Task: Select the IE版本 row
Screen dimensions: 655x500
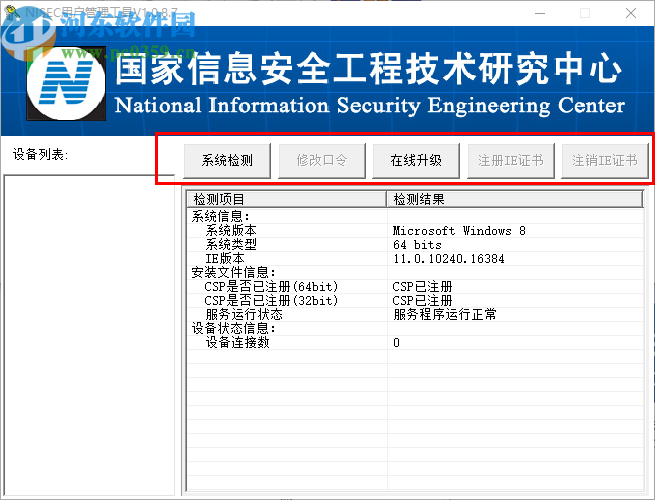Action: click(415, 259)
